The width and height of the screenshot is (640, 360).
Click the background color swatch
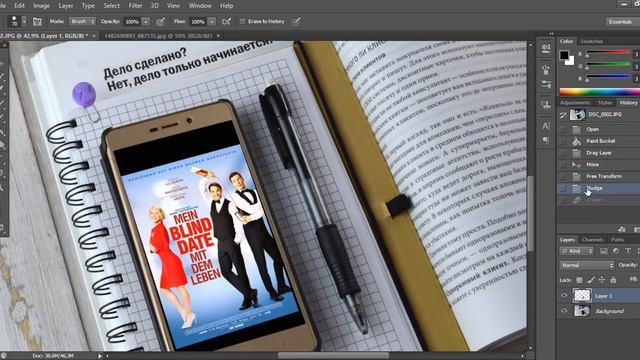(x=570, y=61)
